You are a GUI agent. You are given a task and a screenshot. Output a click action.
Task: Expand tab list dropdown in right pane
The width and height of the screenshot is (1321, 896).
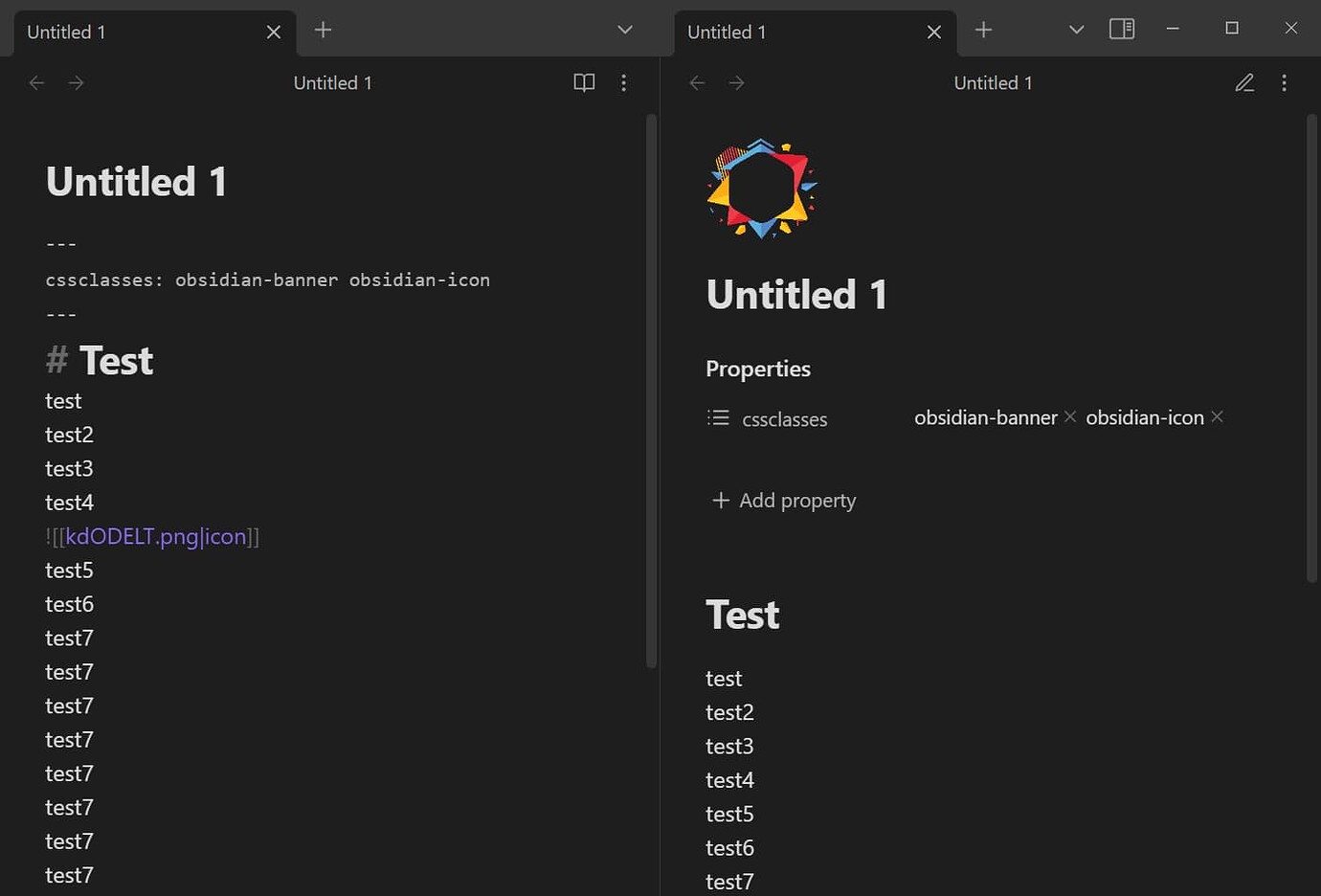(x=1076, y=30)
